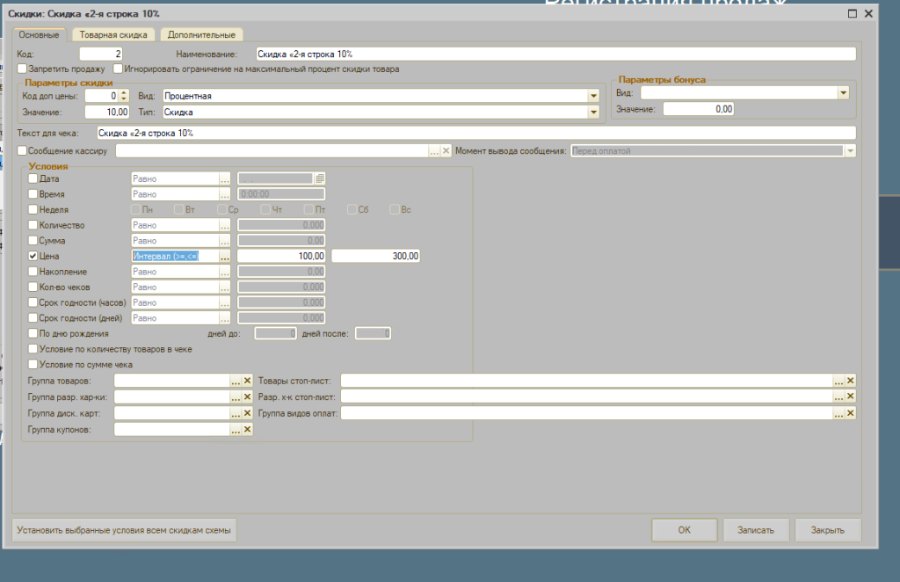The height and width of the screenshot is (582, 900).
Task: Switch to the Основные tab
Action: 39,34
